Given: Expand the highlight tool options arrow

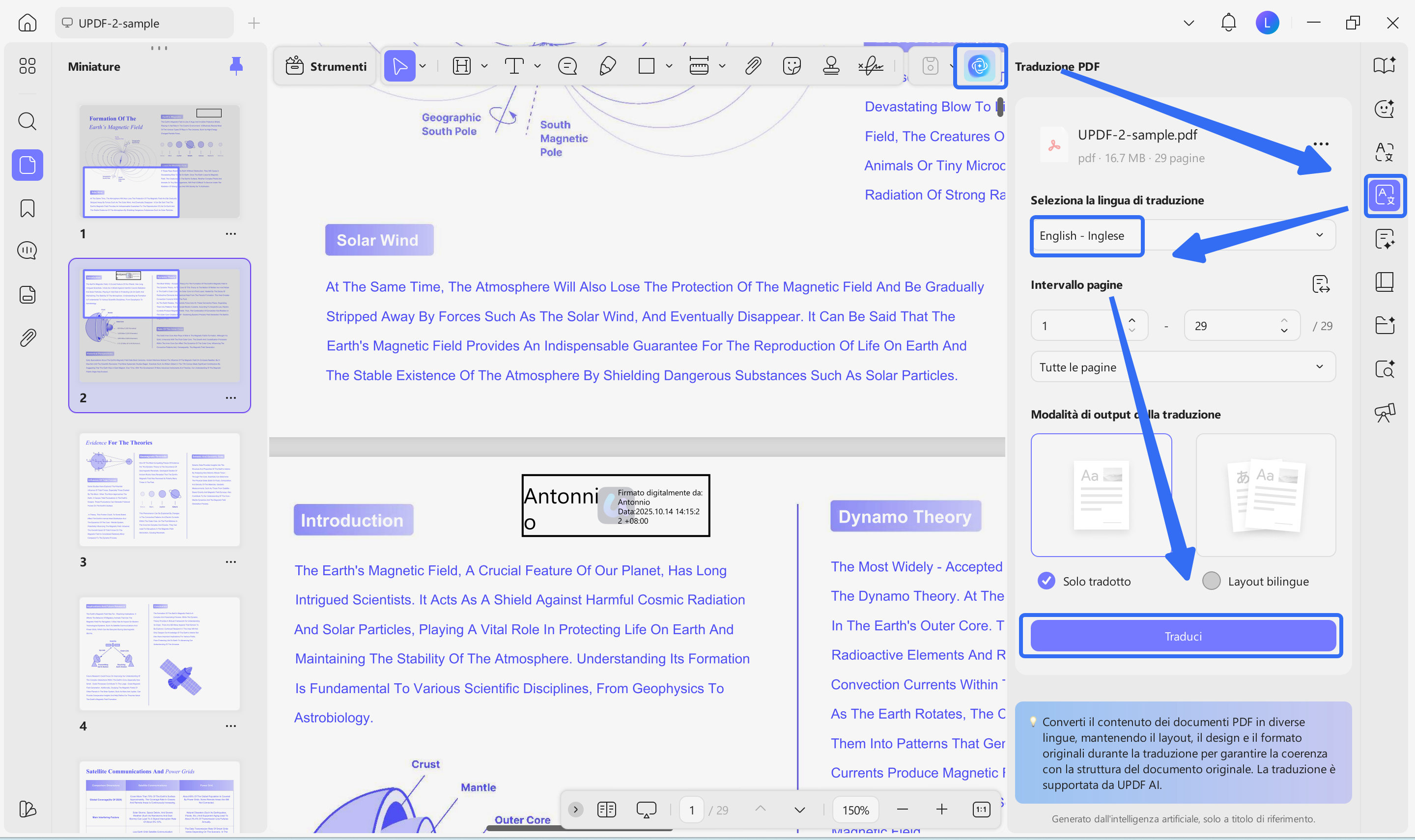Looking at the screenshot, I should point(484,66).
